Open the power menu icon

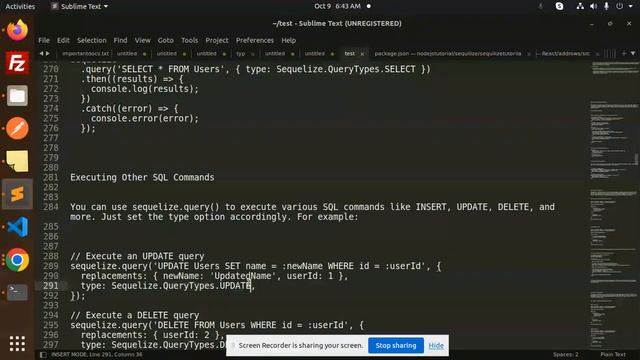click(620, 6)
